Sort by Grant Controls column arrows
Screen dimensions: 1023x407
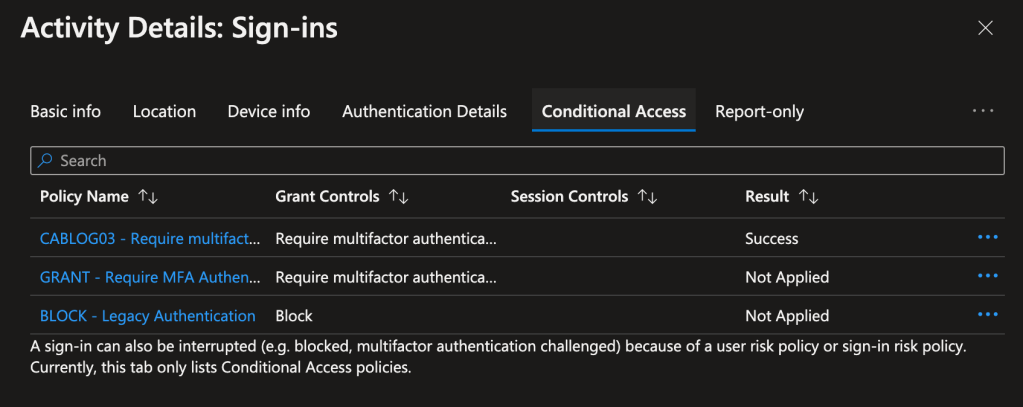pyautogui.click(x=398, y=197)
